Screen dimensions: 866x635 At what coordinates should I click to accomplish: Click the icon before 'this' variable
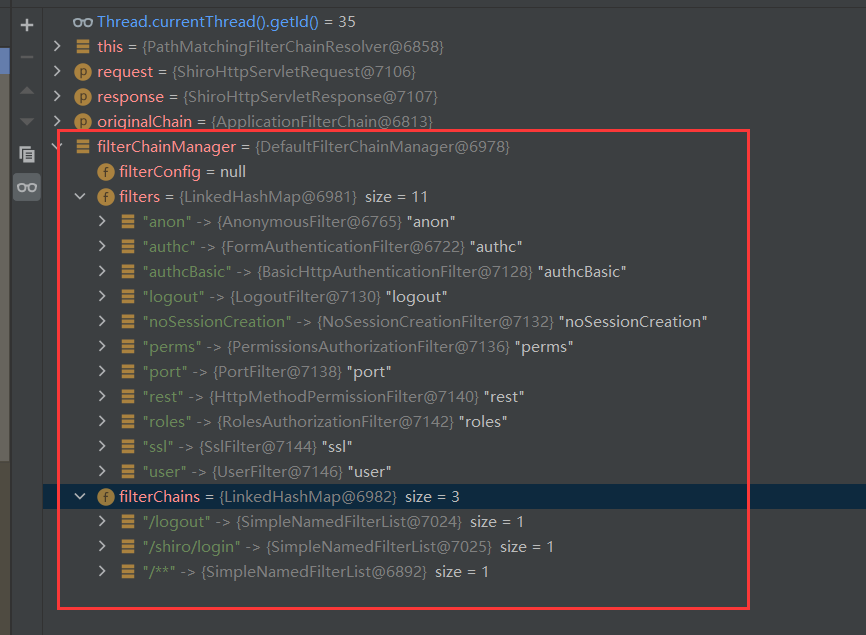83,46
